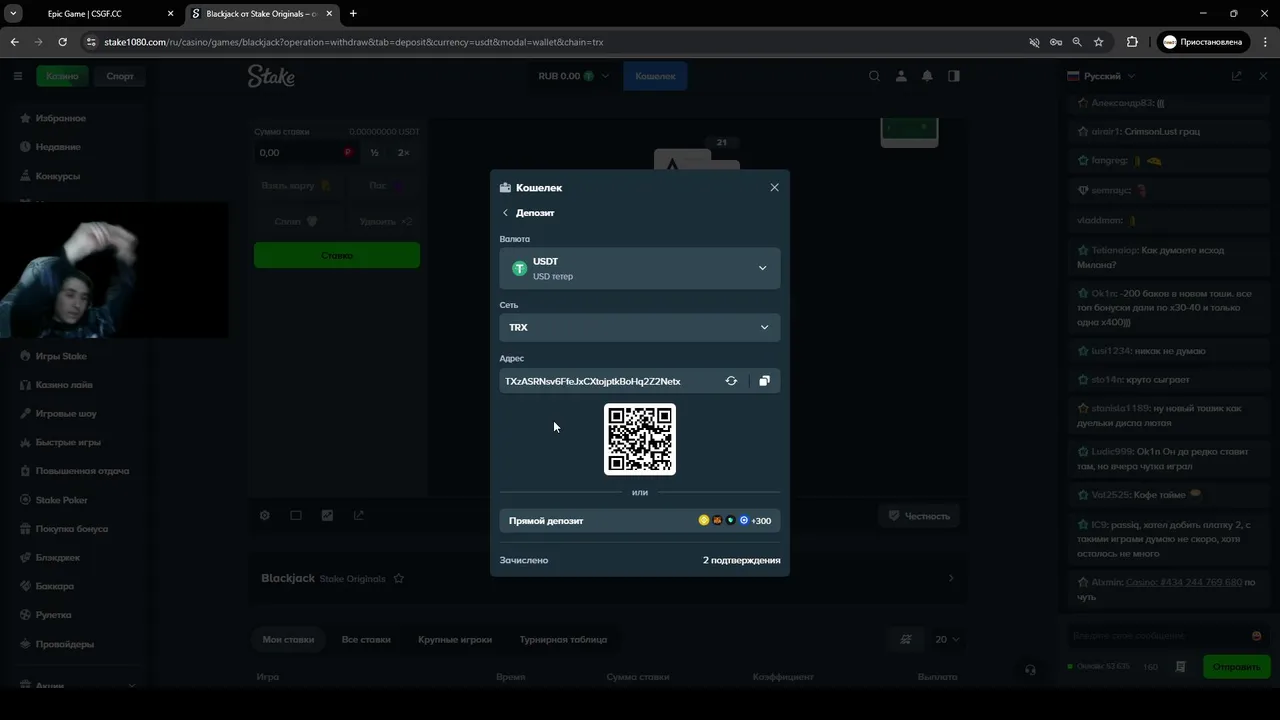Open the Русский chat language dropdown
The height and width of the screenshot is (720, 1280).
(1102, 76)
